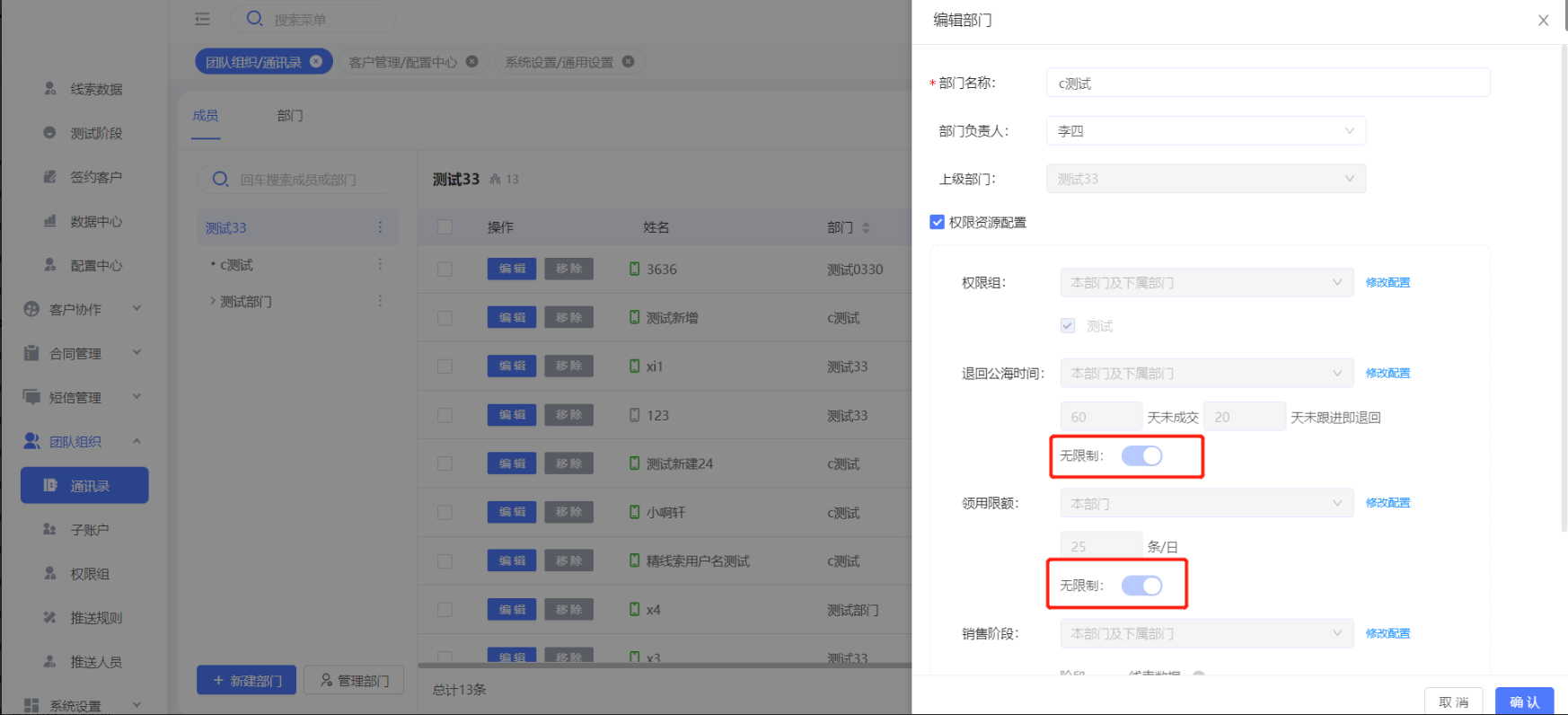Select the checkbox for row 3636

coord(445,269)
